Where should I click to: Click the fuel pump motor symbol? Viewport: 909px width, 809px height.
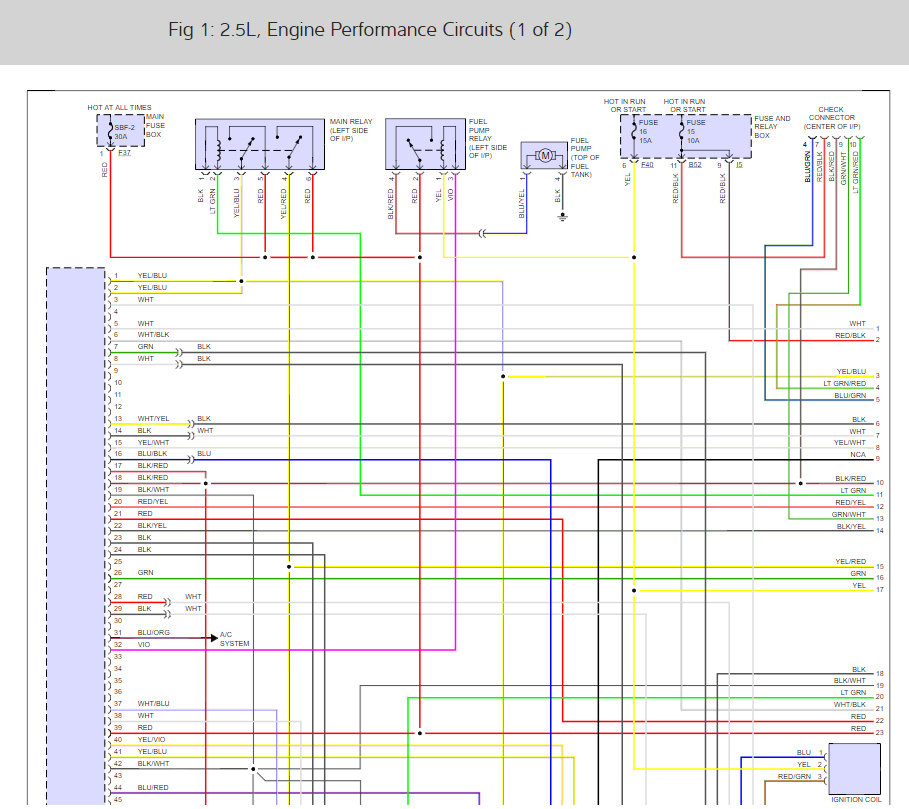point(546,155)
